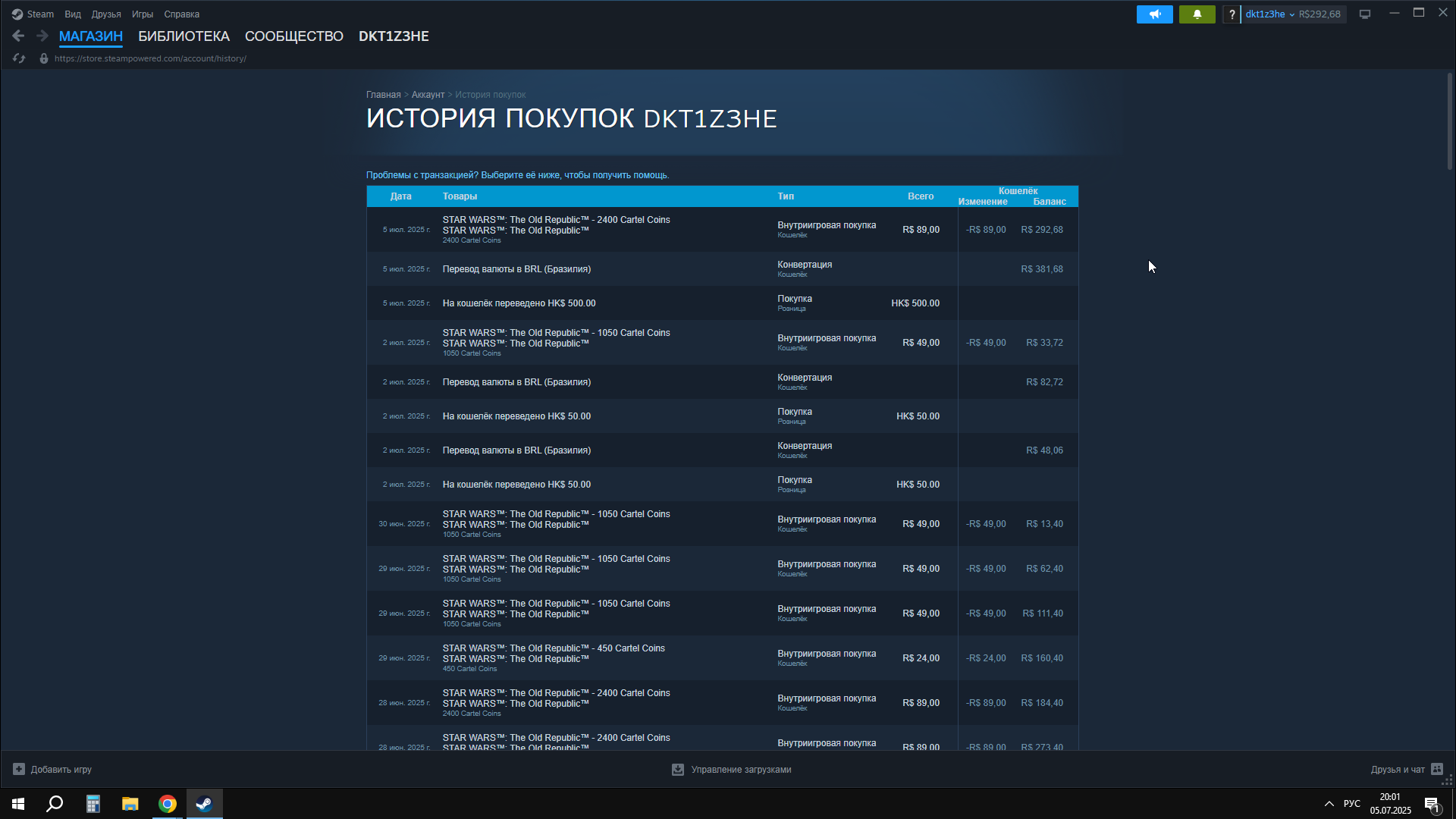
Task: Click the Товары column header
Action: pyautogui.click(x=460, y=196)
